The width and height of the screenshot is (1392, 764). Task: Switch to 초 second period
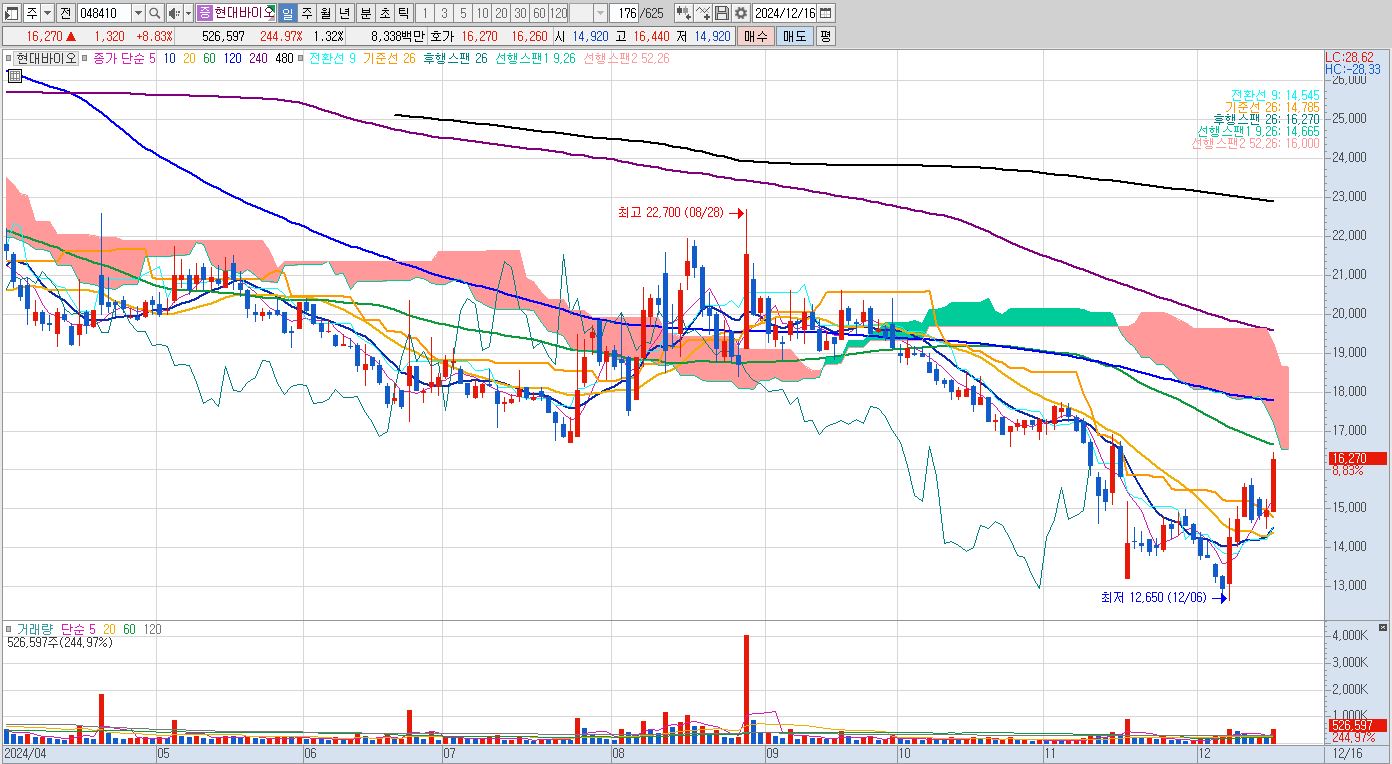[384, 13]
